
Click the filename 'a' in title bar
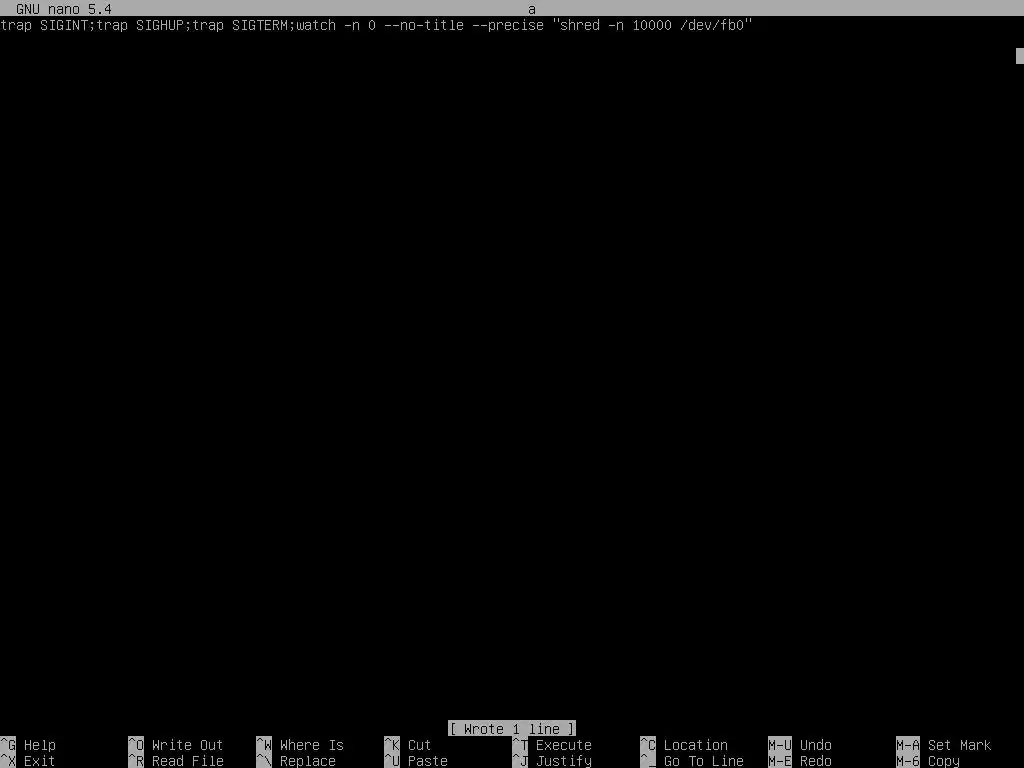[x=532, y=8]
